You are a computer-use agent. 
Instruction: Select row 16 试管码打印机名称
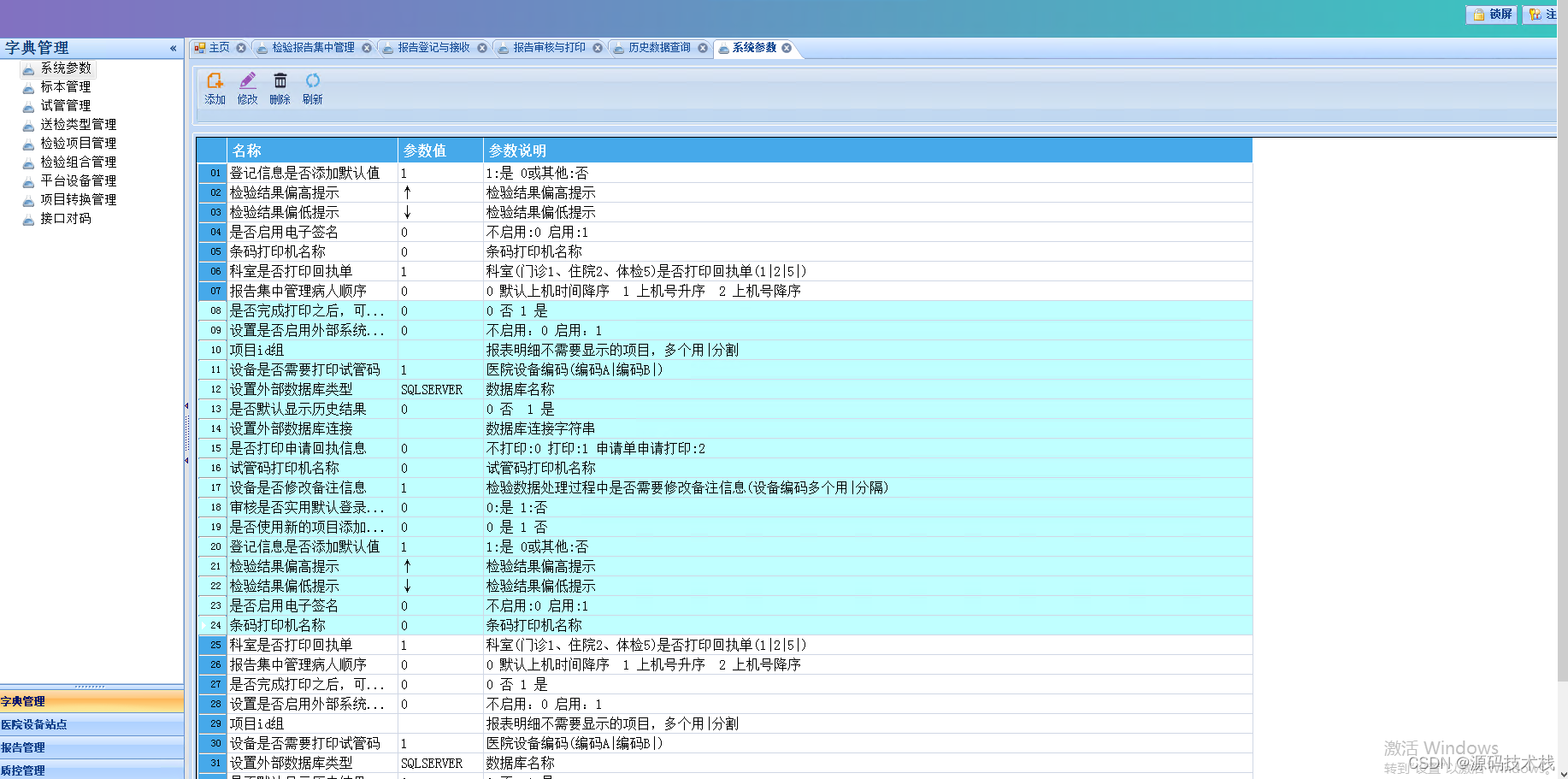click(x=725, y=468)
